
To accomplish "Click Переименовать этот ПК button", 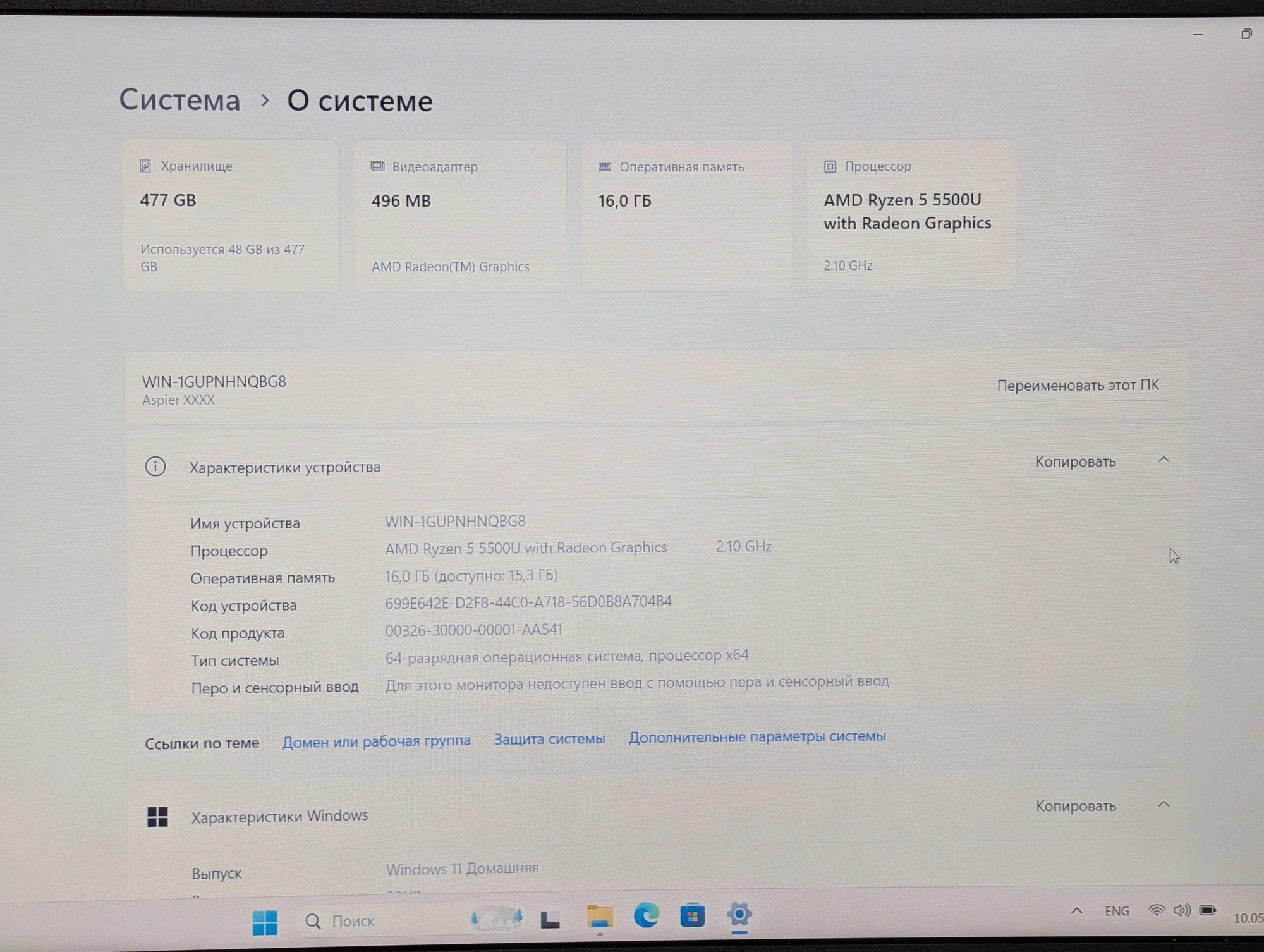I will (x=1078, y=385).
